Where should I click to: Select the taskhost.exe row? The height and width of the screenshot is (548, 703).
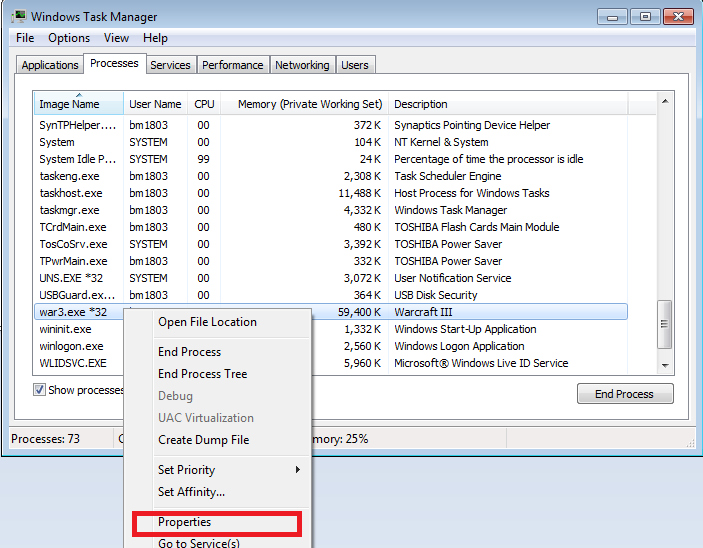point(331,193)
